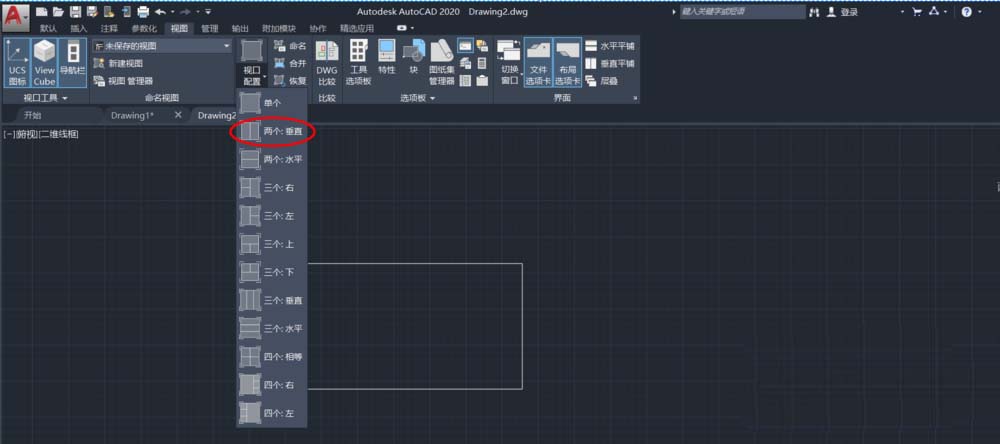This screenshot has height=444, width=1000.
Task: Open the 切换窗口 (Switch Windows) dropdown
Action: point(510,63)
